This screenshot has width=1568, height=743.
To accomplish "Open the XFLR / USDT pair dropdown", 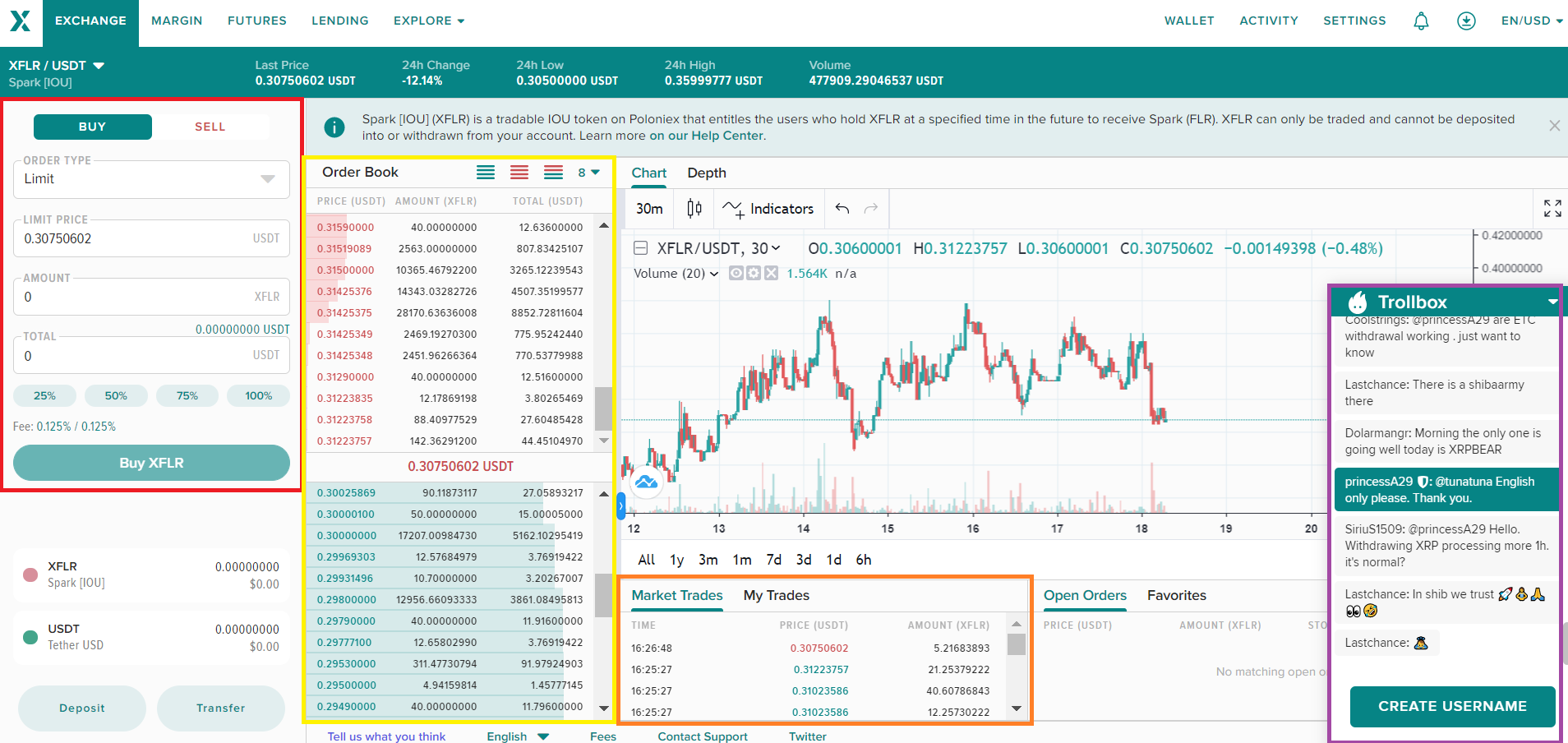I will [x=57, y=66].
